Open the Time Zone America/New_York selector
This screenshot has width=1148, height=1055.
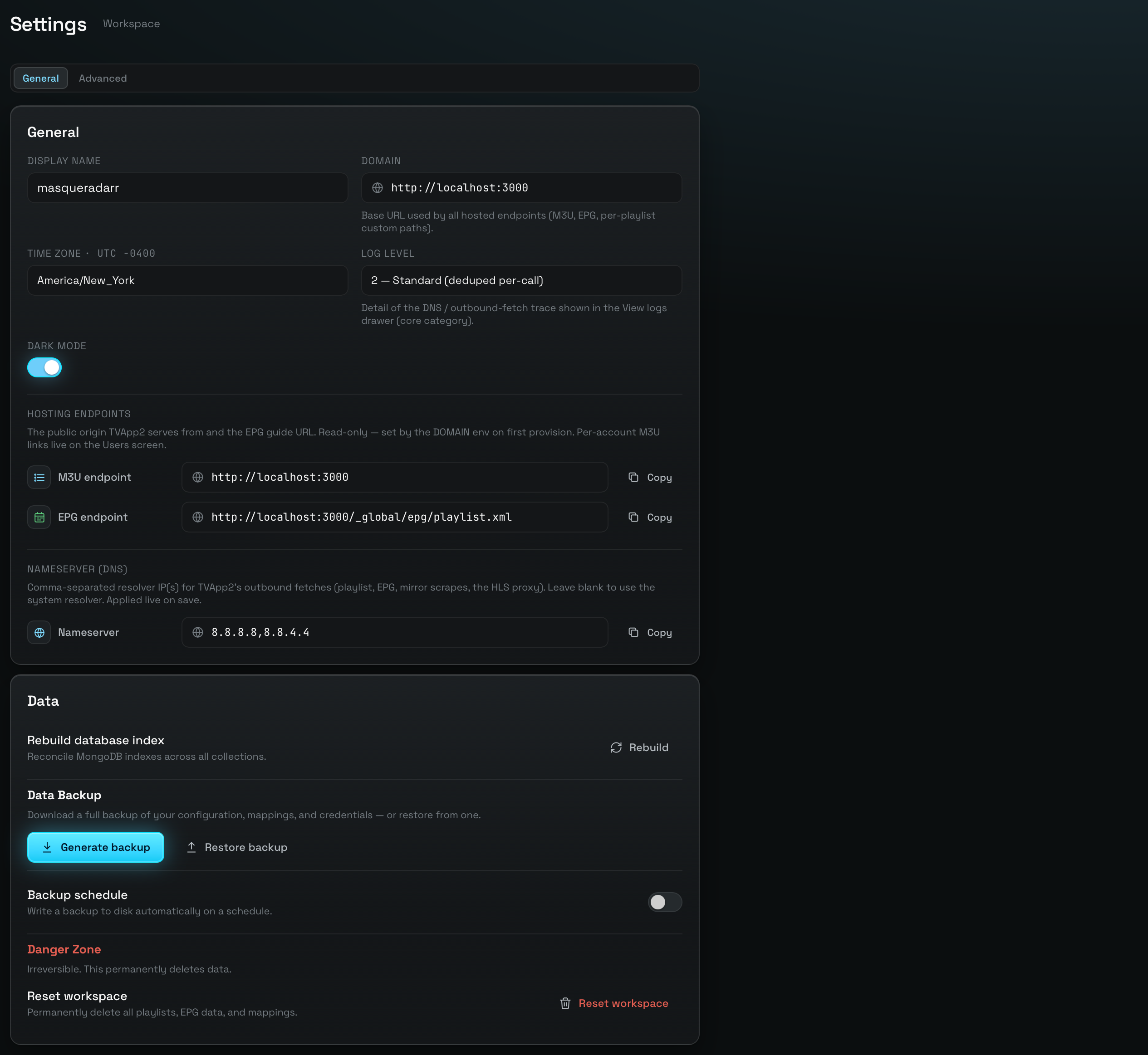[187, 280]
